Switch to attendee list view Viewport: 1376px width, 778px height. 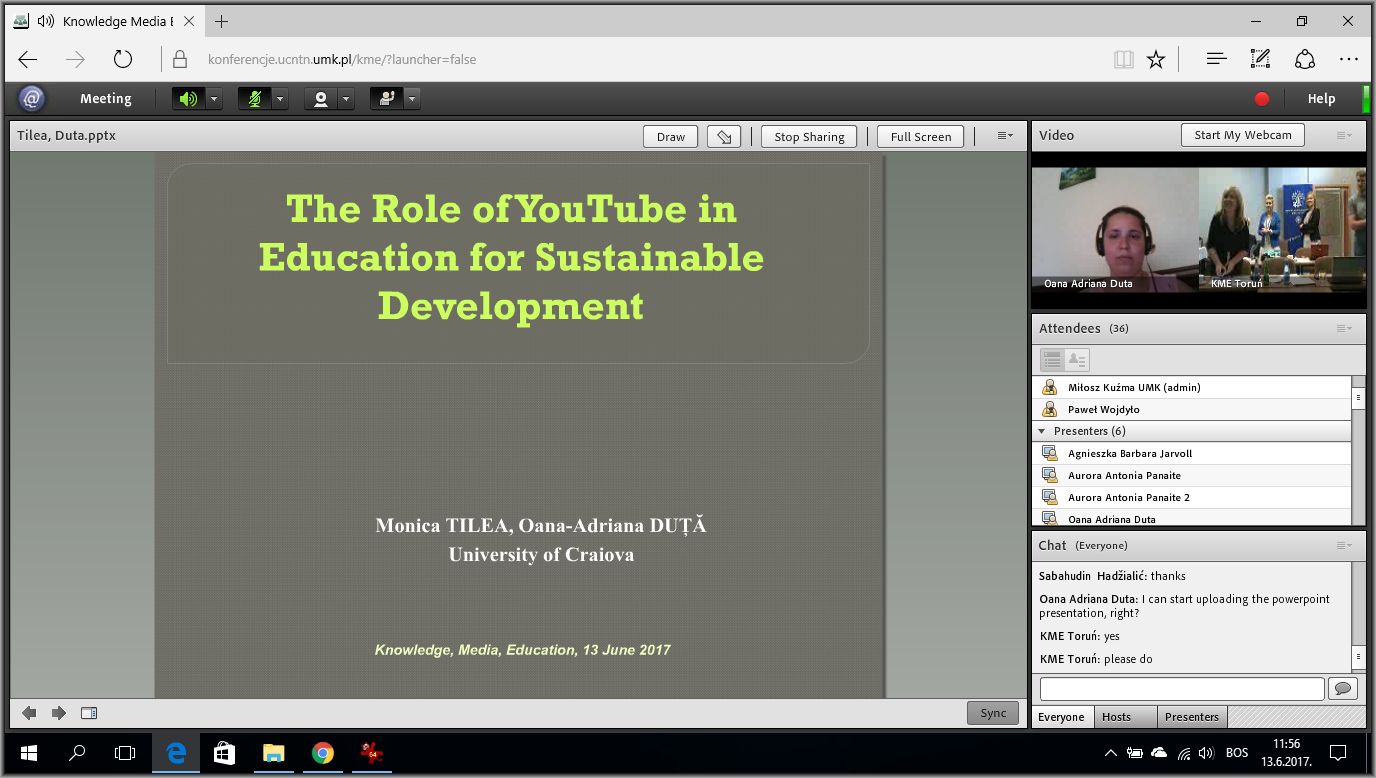tap(1052, 360)
